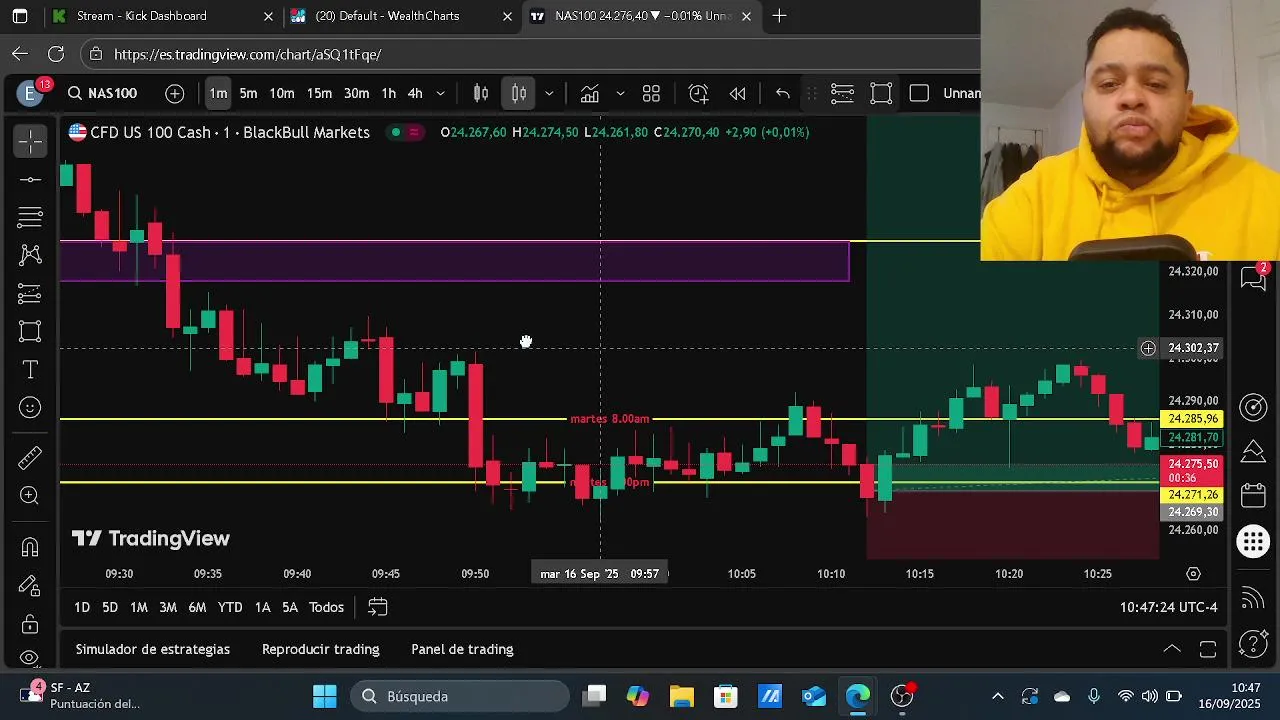
Task: Open the emoji icons tool
Action: click(30, 407)
